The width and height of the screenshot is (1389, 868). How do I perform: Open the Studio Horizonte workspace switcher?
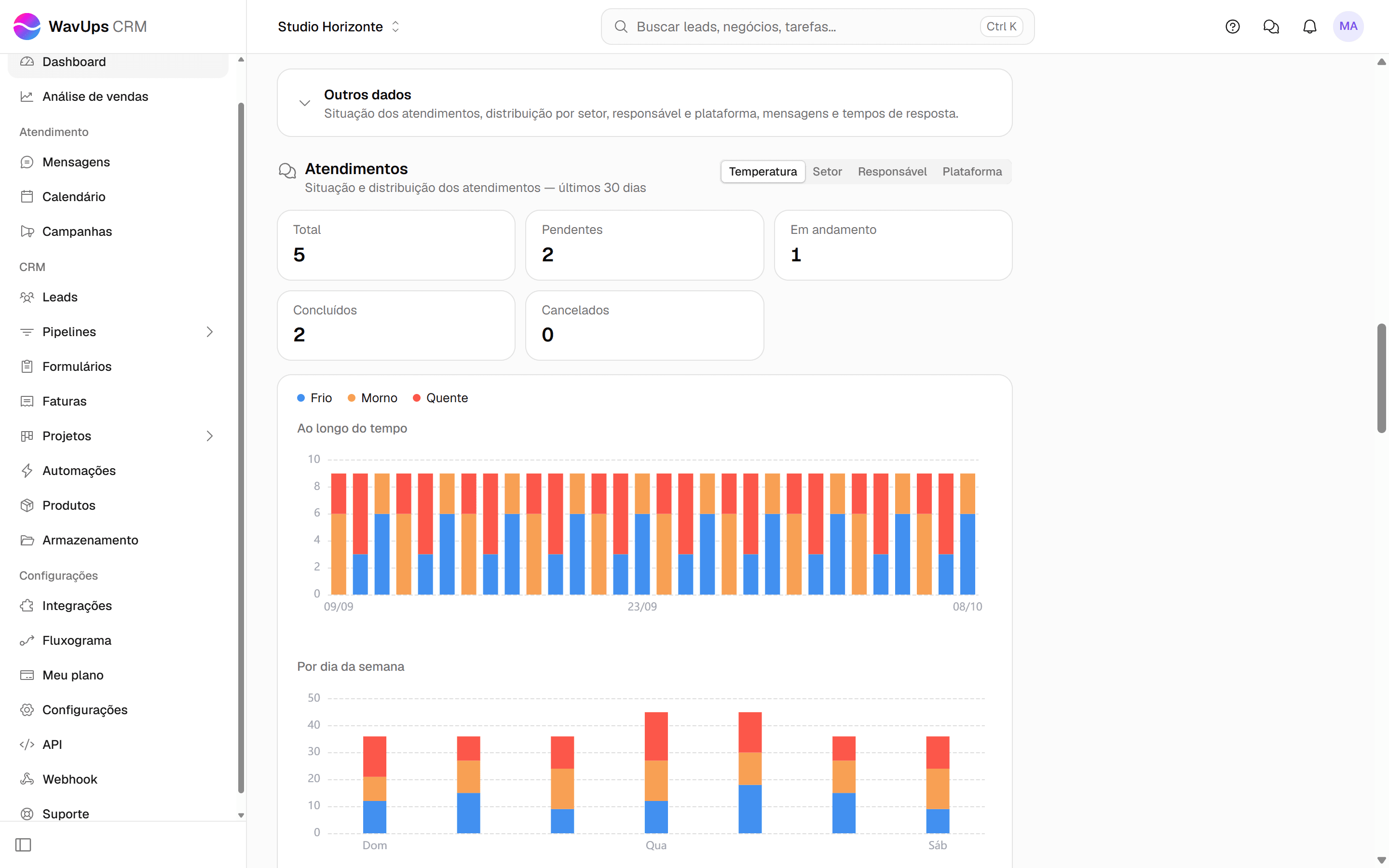click(339, 27)
